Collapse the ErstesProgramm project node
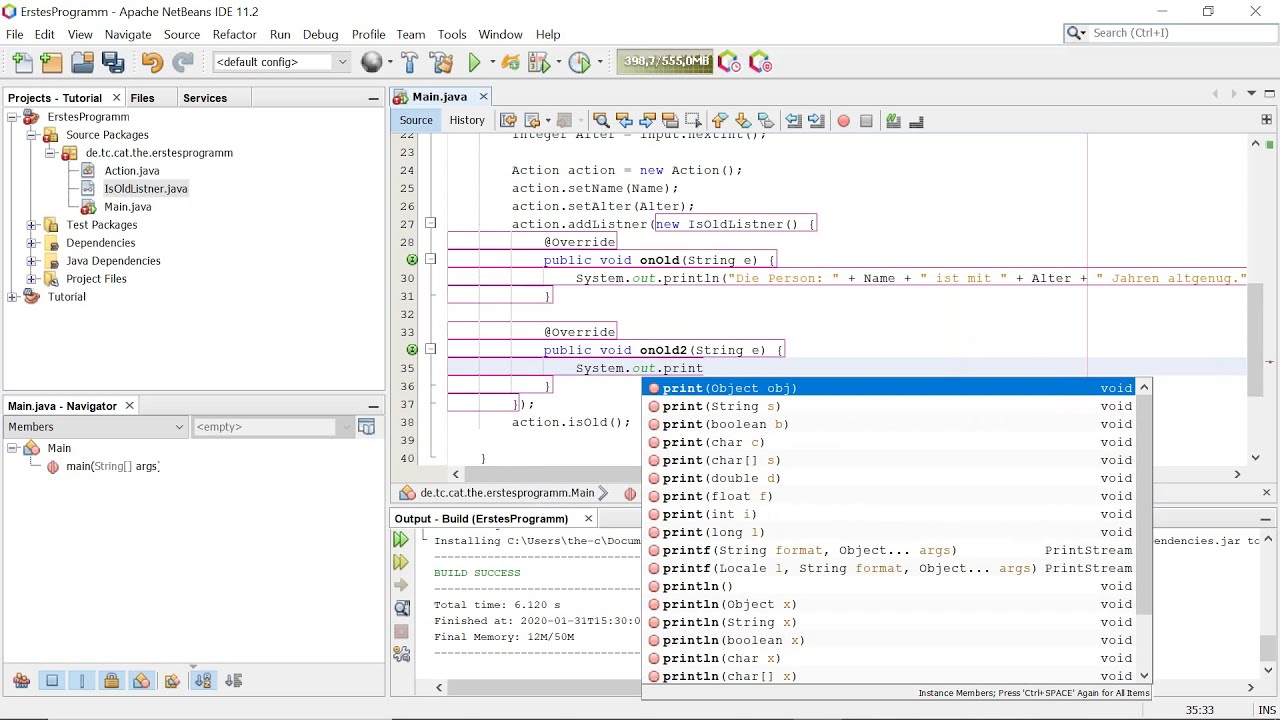The width and height of the screenshot is (1280, 720). 12,117
